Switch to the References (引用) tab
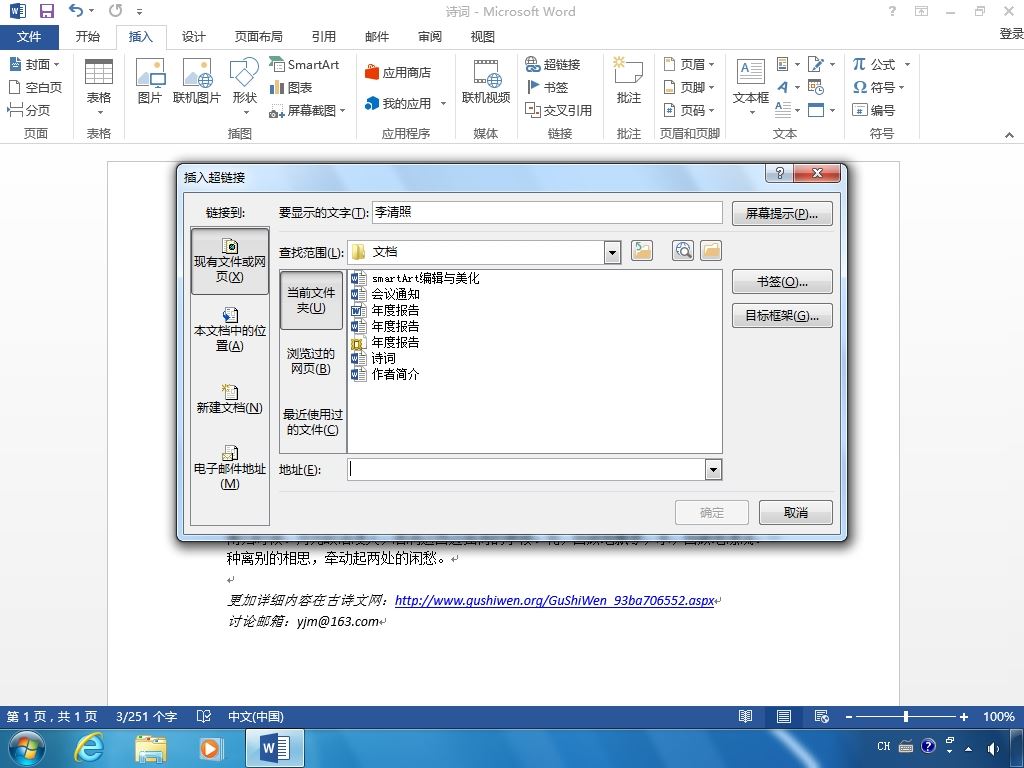Image resolution: width=1024 pixels, height=768 pixels. click(323, 37)
